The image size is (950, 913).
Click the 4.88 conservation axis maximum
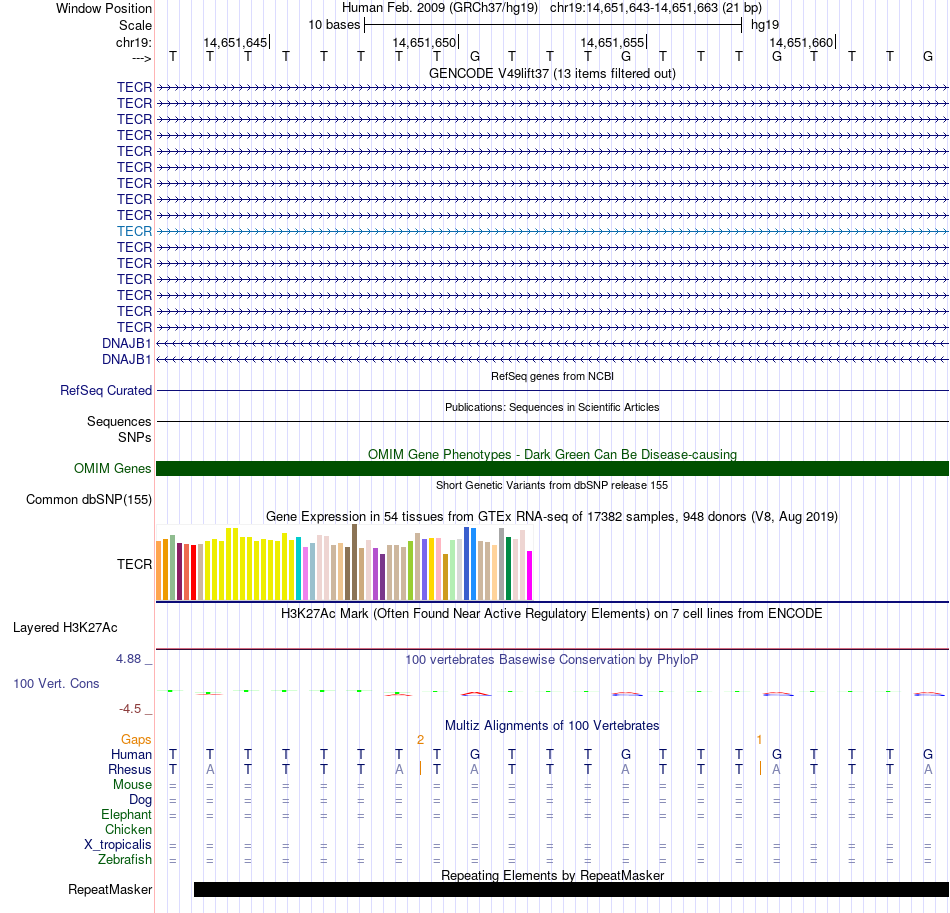[128, 659]
